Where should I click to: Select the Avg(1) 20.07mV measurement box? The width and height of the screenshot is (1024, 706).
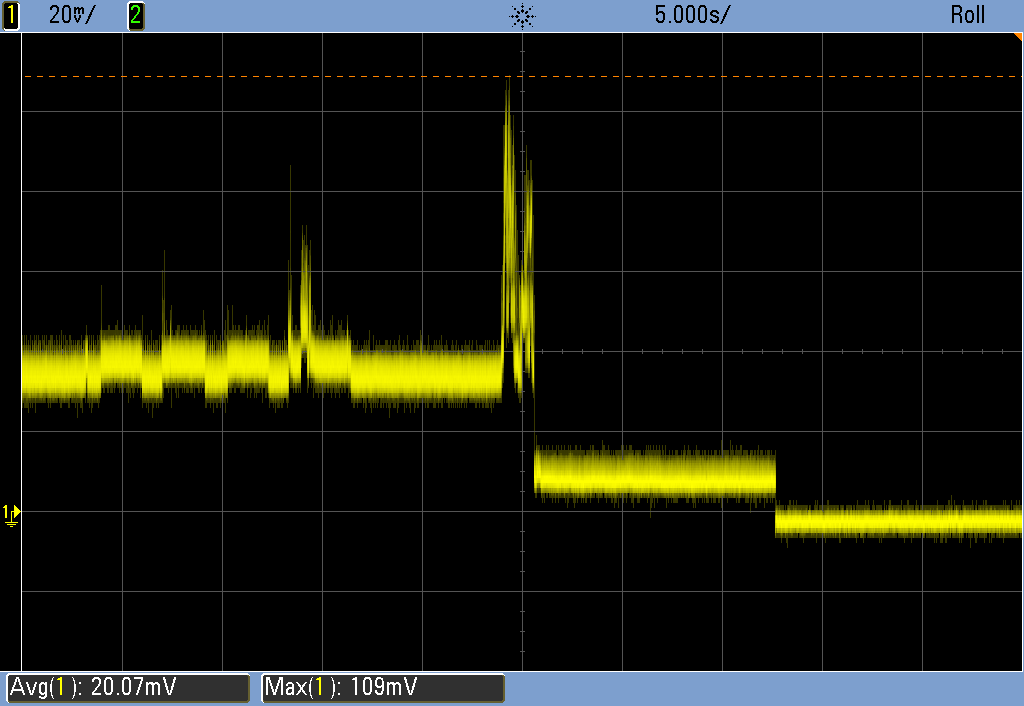127,688
